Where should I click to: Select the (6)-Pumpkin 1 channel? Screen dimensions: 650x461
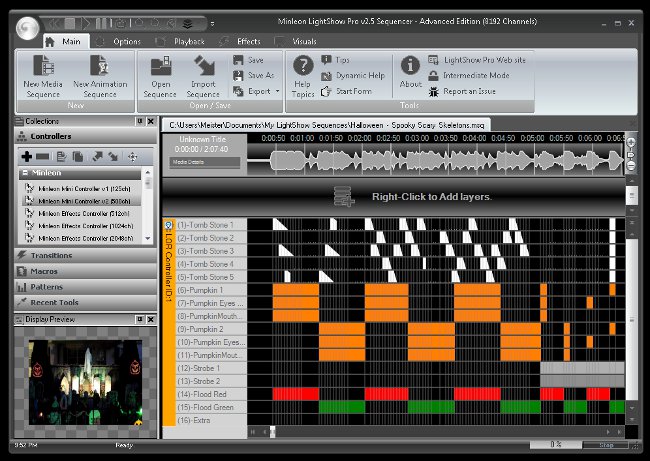point(211,290)
